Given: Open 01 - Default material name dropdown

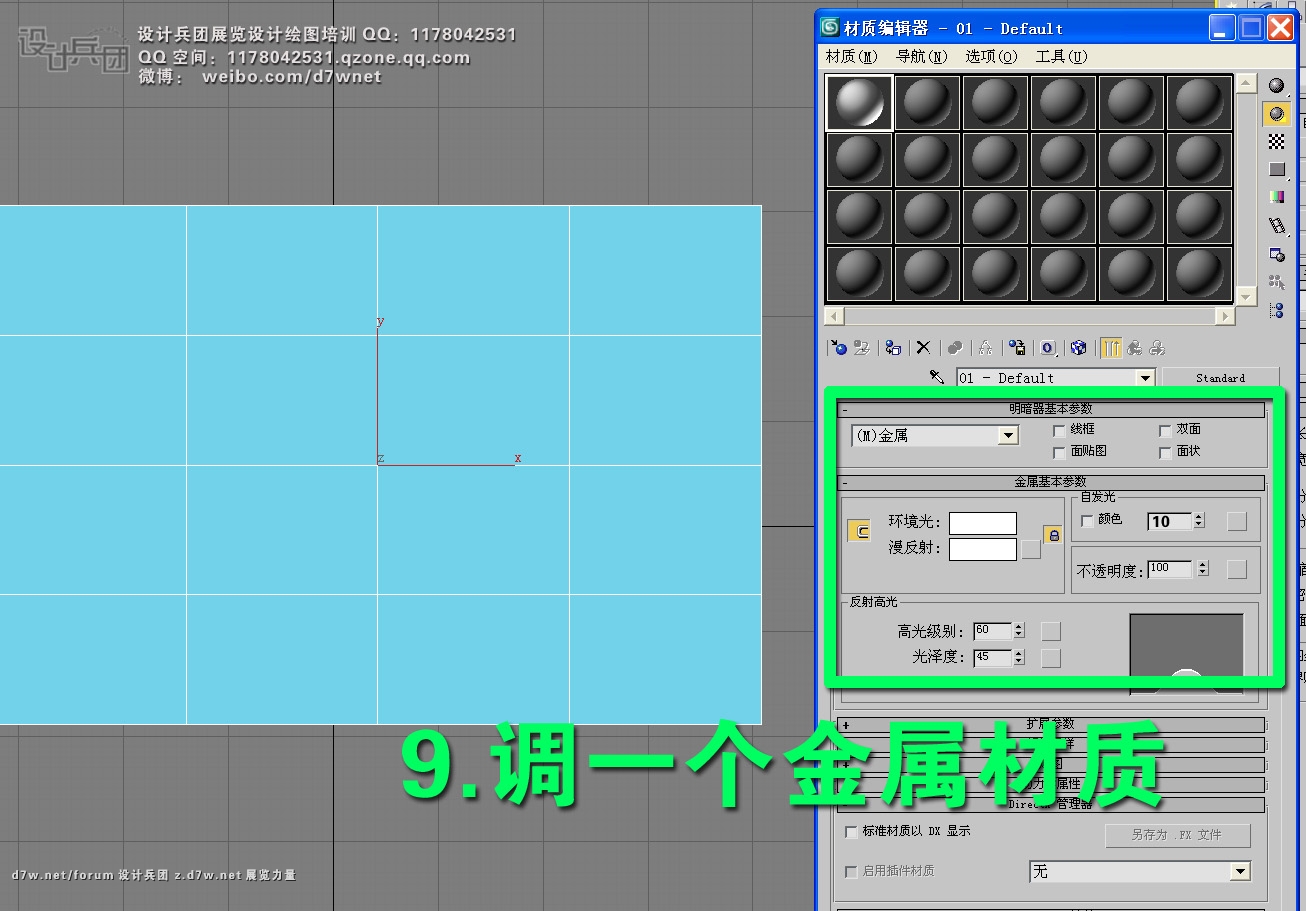Looking at the screenshot, I should click(x=1145, y=378).
